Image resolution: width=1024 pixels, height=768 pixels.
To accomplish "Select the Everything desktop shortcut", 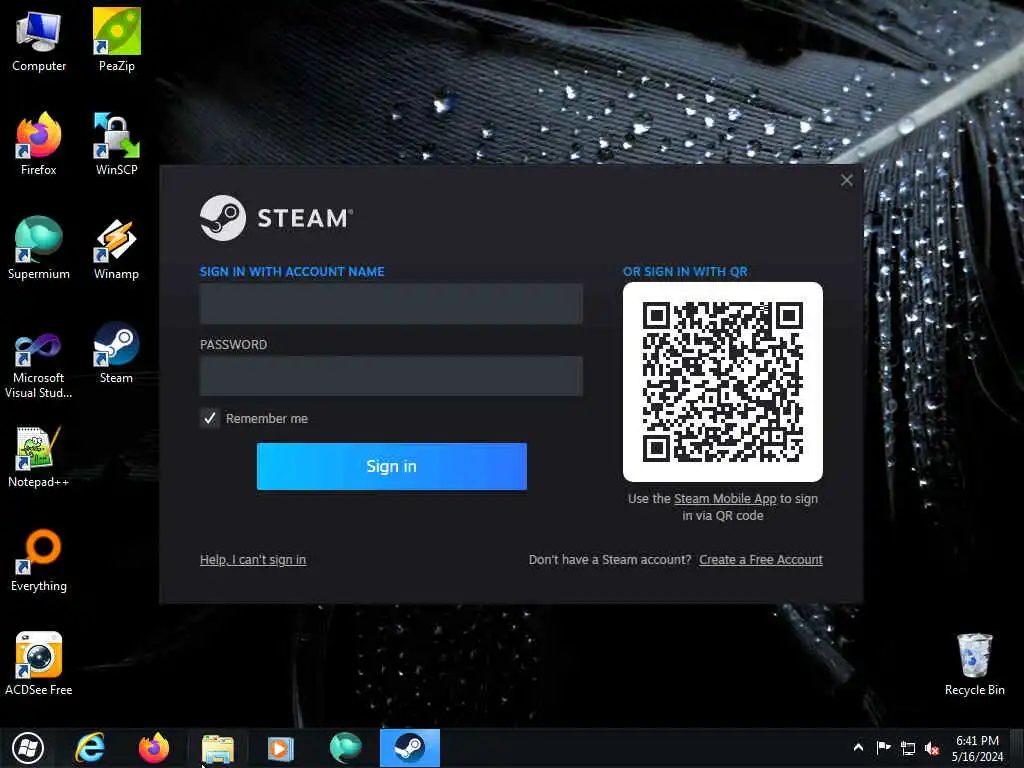I will tap(39, 559).
